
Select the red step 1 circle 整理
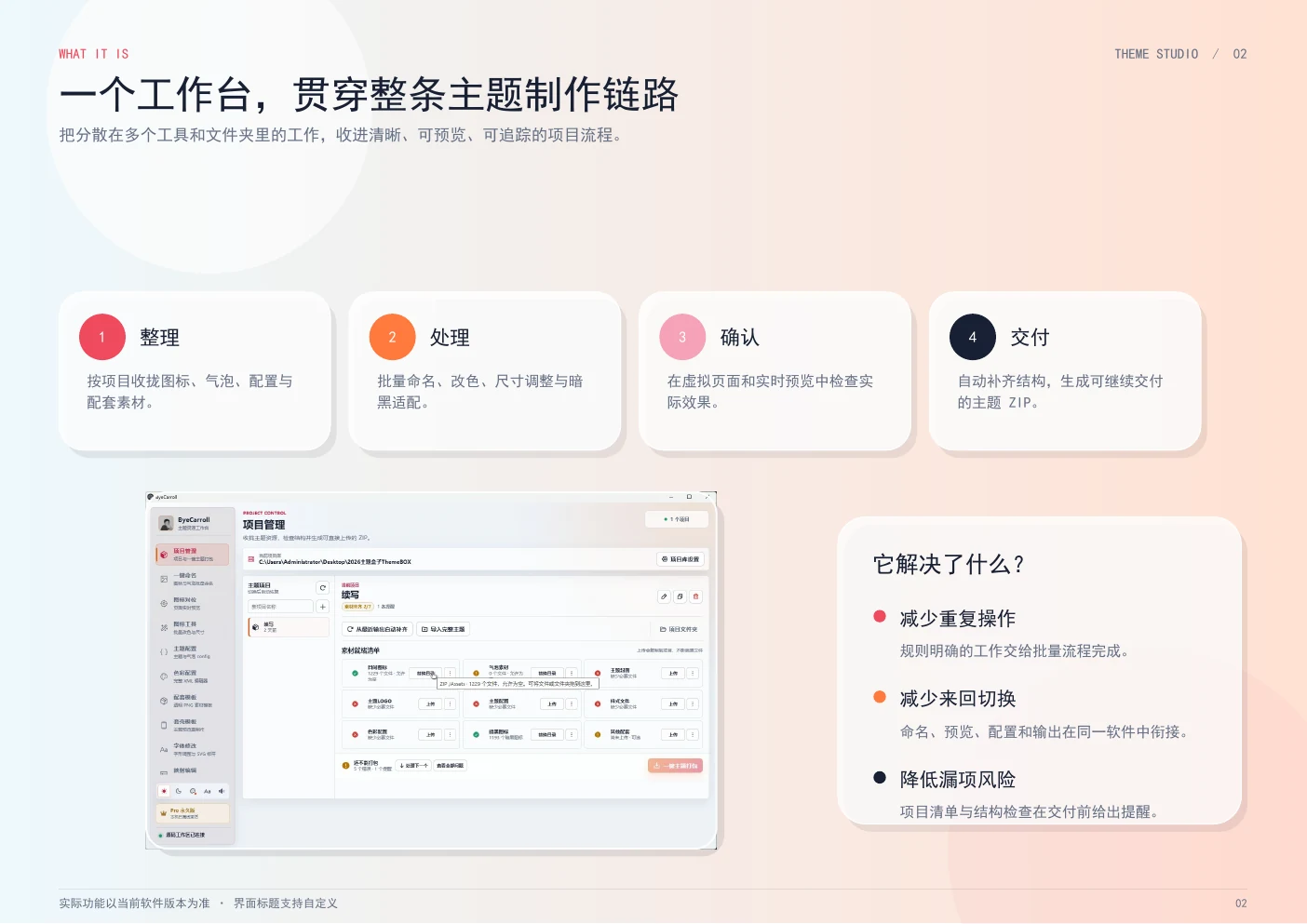pos(102,337)
